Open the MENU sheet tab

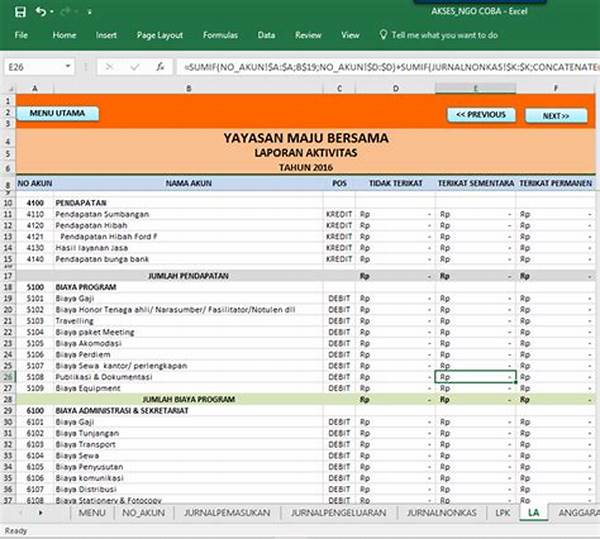pos(92,513)
